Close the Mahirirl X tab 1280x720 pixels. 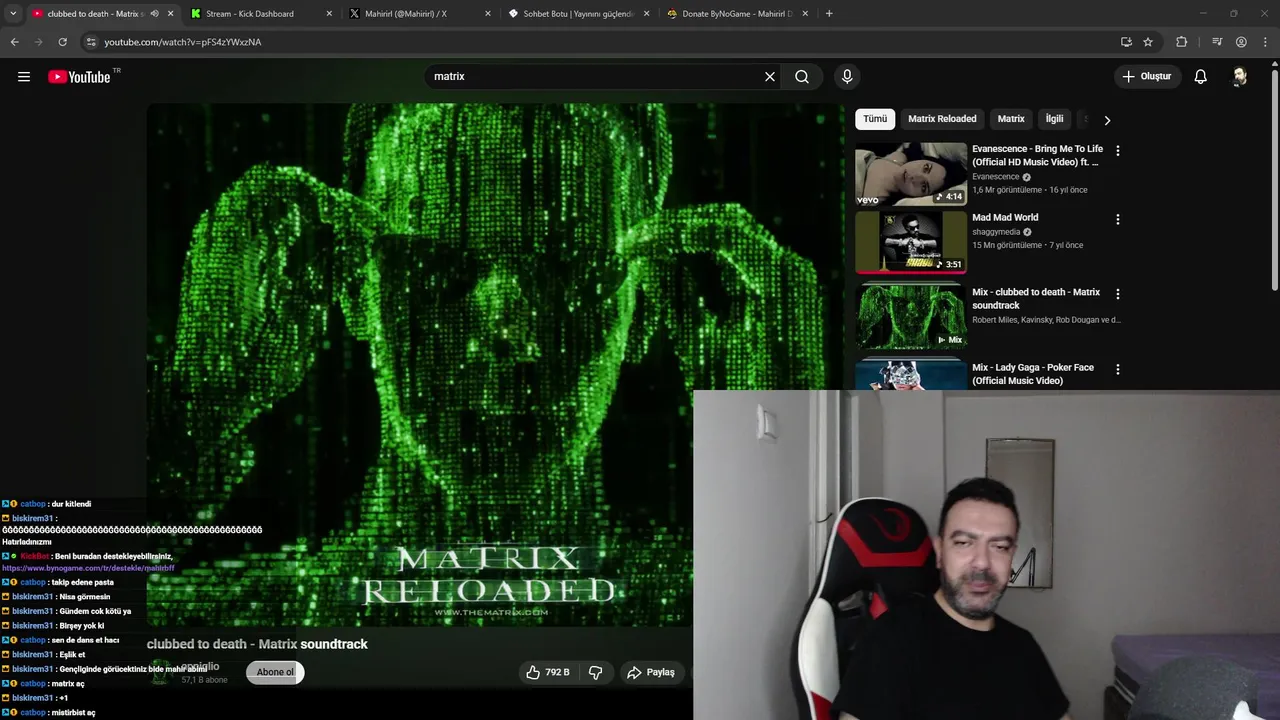pos(488,14)
